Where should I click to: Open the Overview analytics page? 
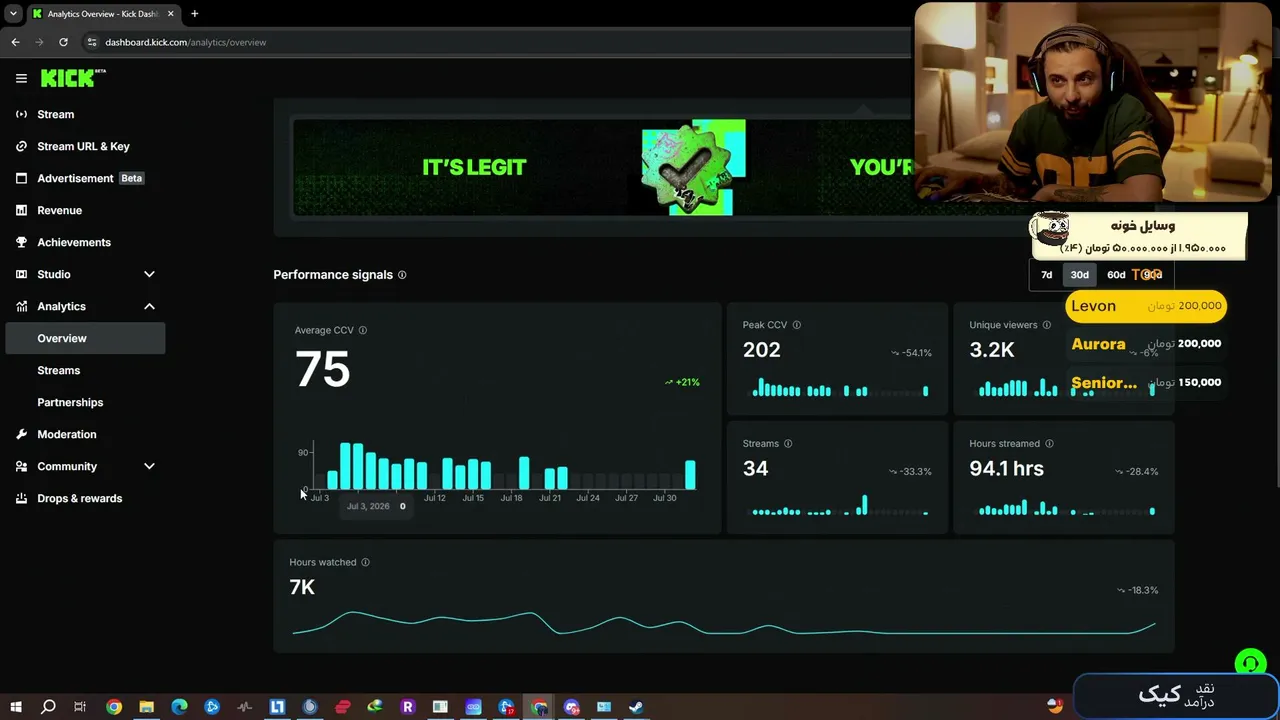tap(85, 338)
